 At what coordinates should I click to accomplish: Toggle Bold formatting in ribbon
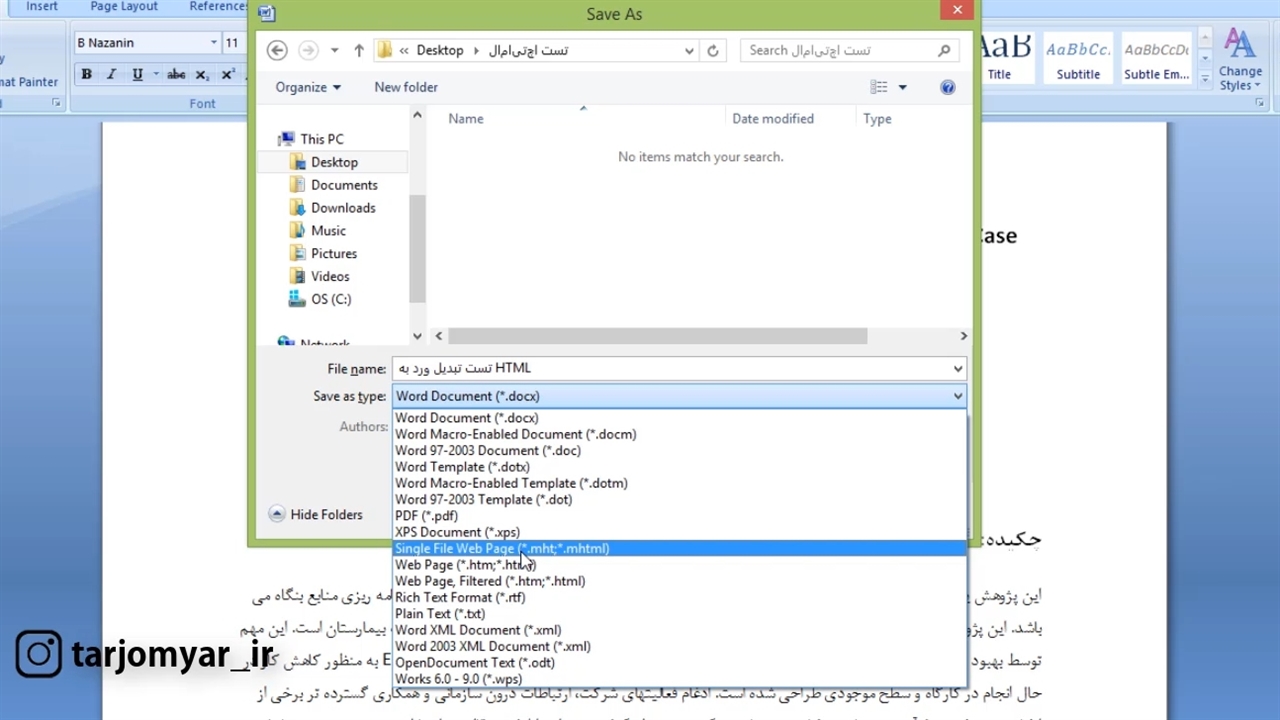click(x=87, y=74)
